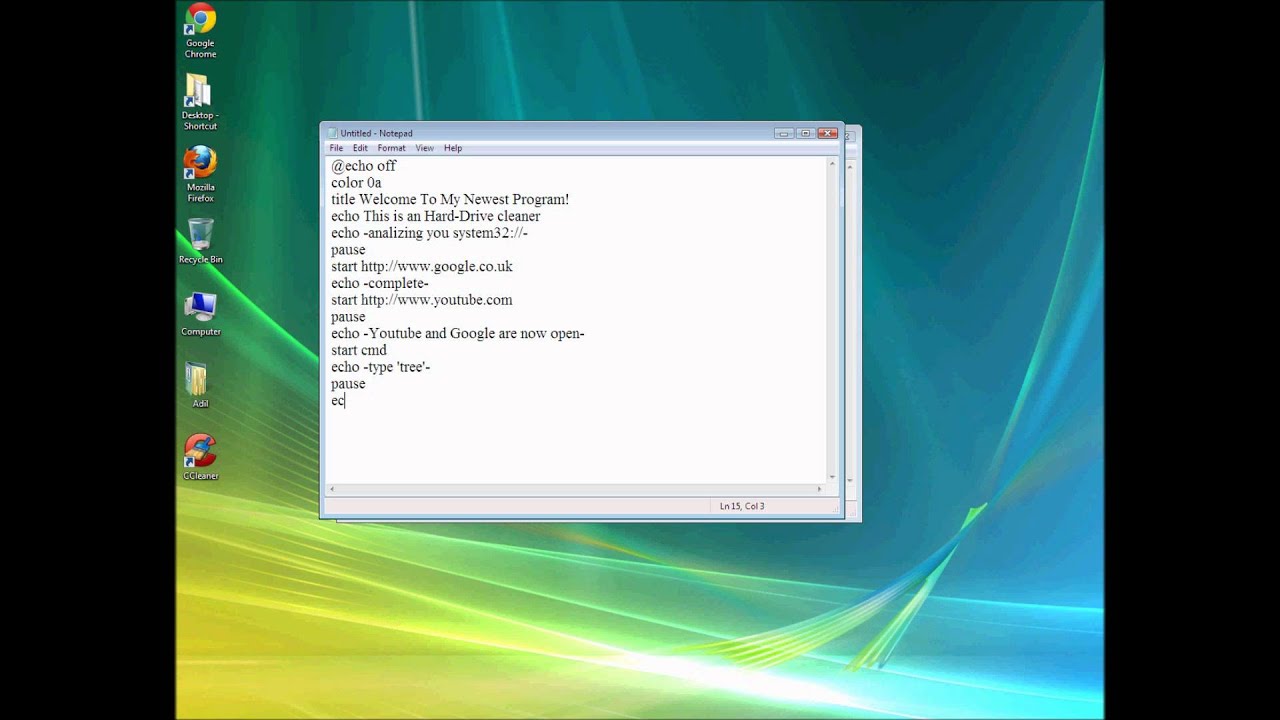Viewport: 1280px width, 720px height.
Task: Open the File menu in Notepad
Action: pos(336,148)
